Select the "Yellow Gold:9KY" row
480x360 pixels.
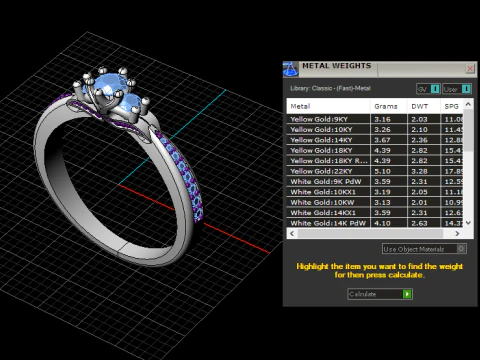375,119
